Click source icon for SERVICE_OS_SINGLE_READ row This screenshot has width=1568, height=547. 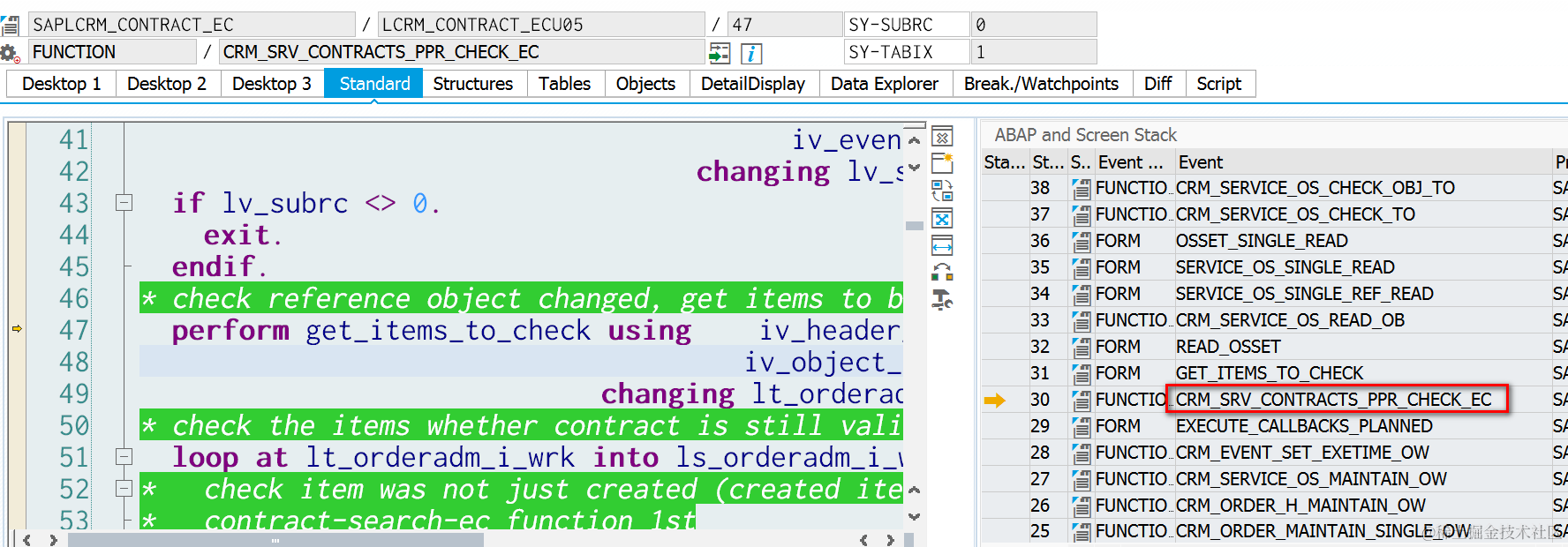1080,267
